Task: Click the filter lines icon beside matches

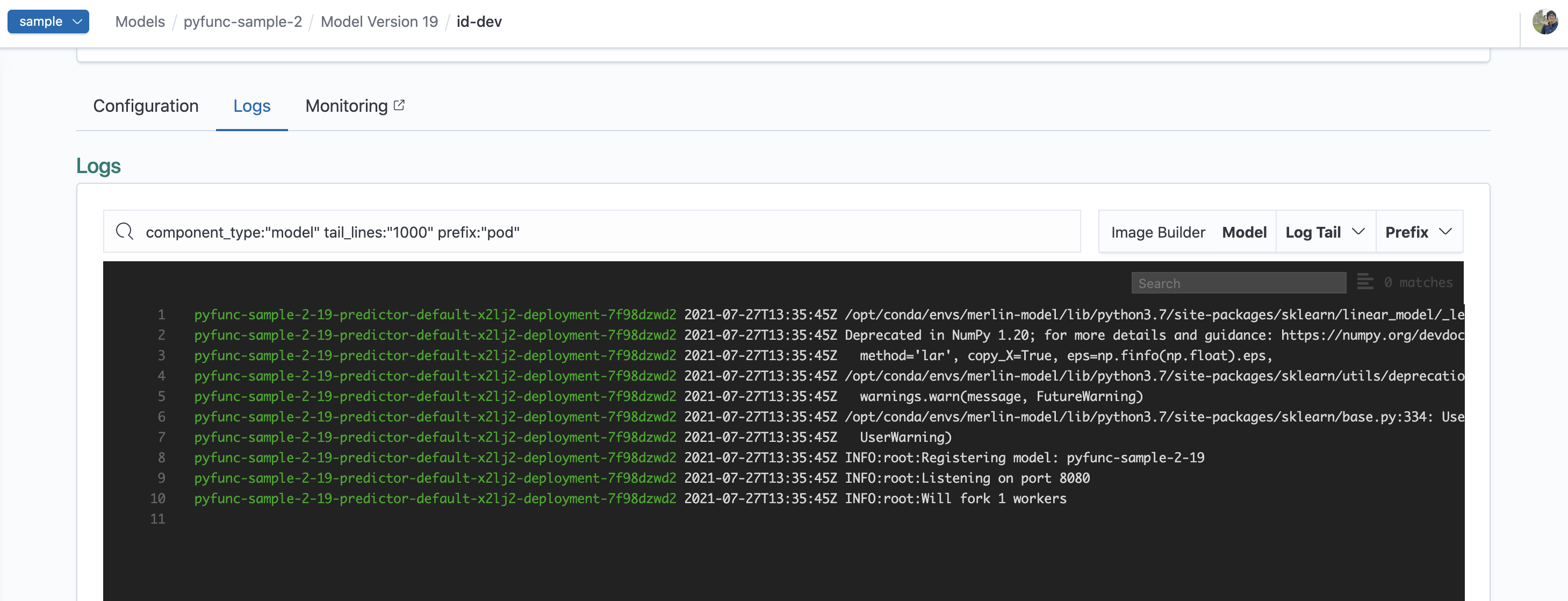Action: pyautogui.click(x=1364, y=282)
